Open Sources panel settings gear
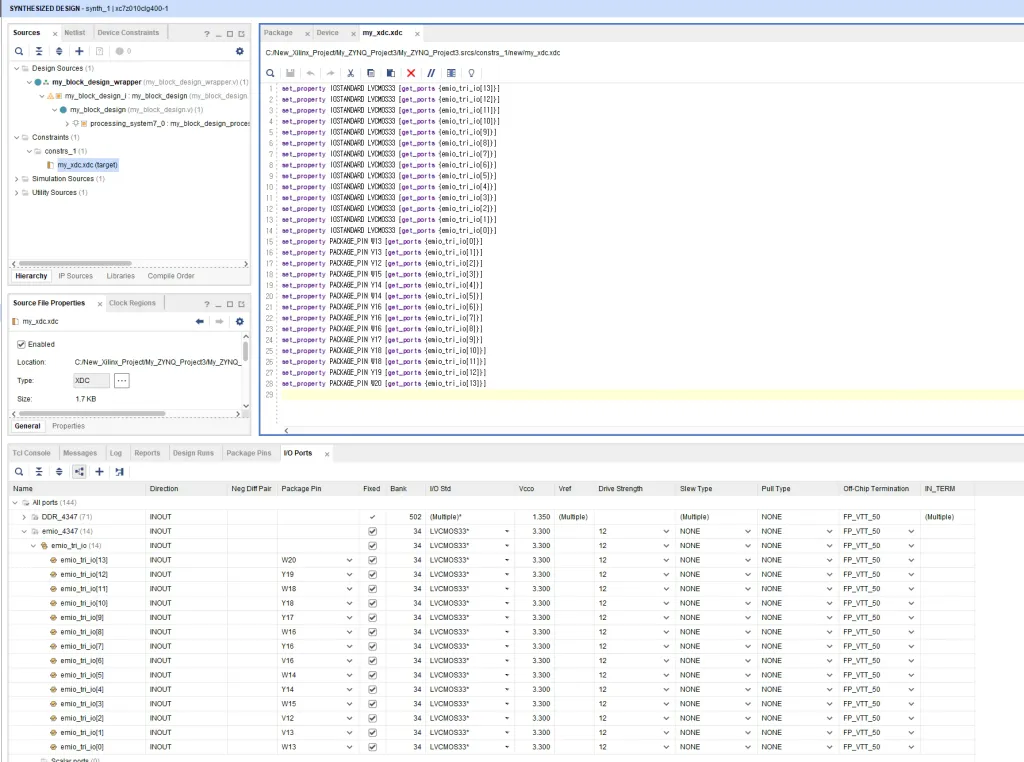 point(239,51)
